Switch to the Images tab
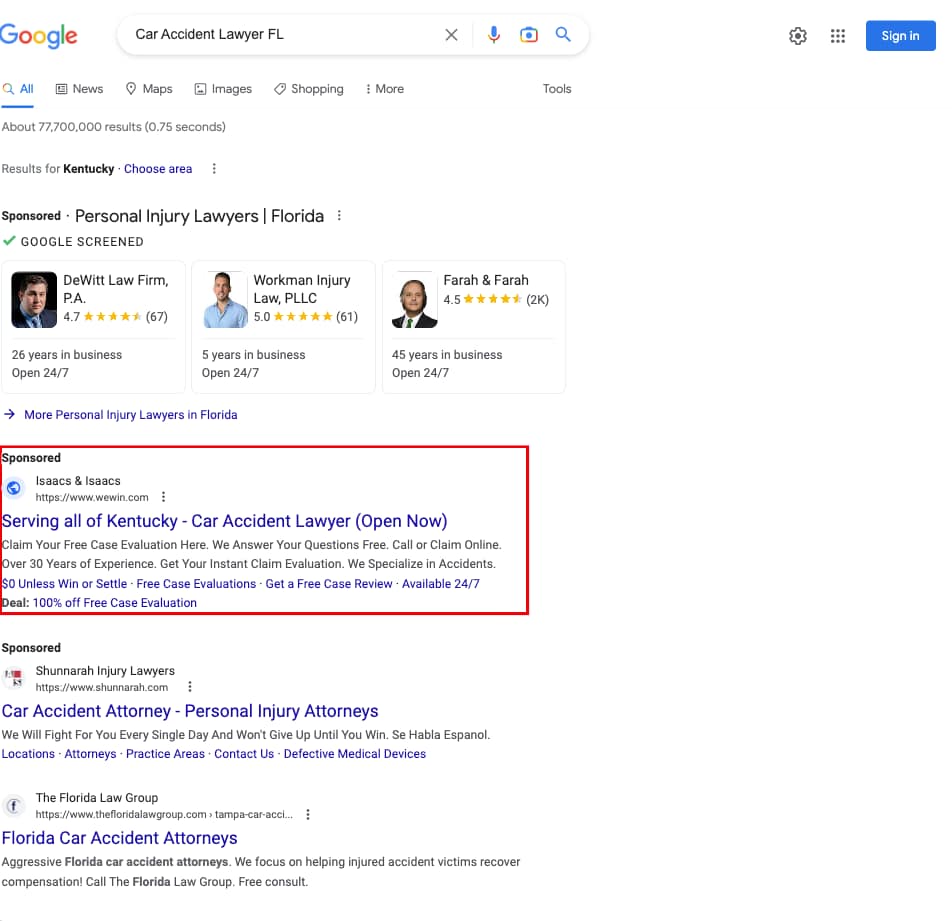This screenshot has width=952, height=921. pos(223,89)
